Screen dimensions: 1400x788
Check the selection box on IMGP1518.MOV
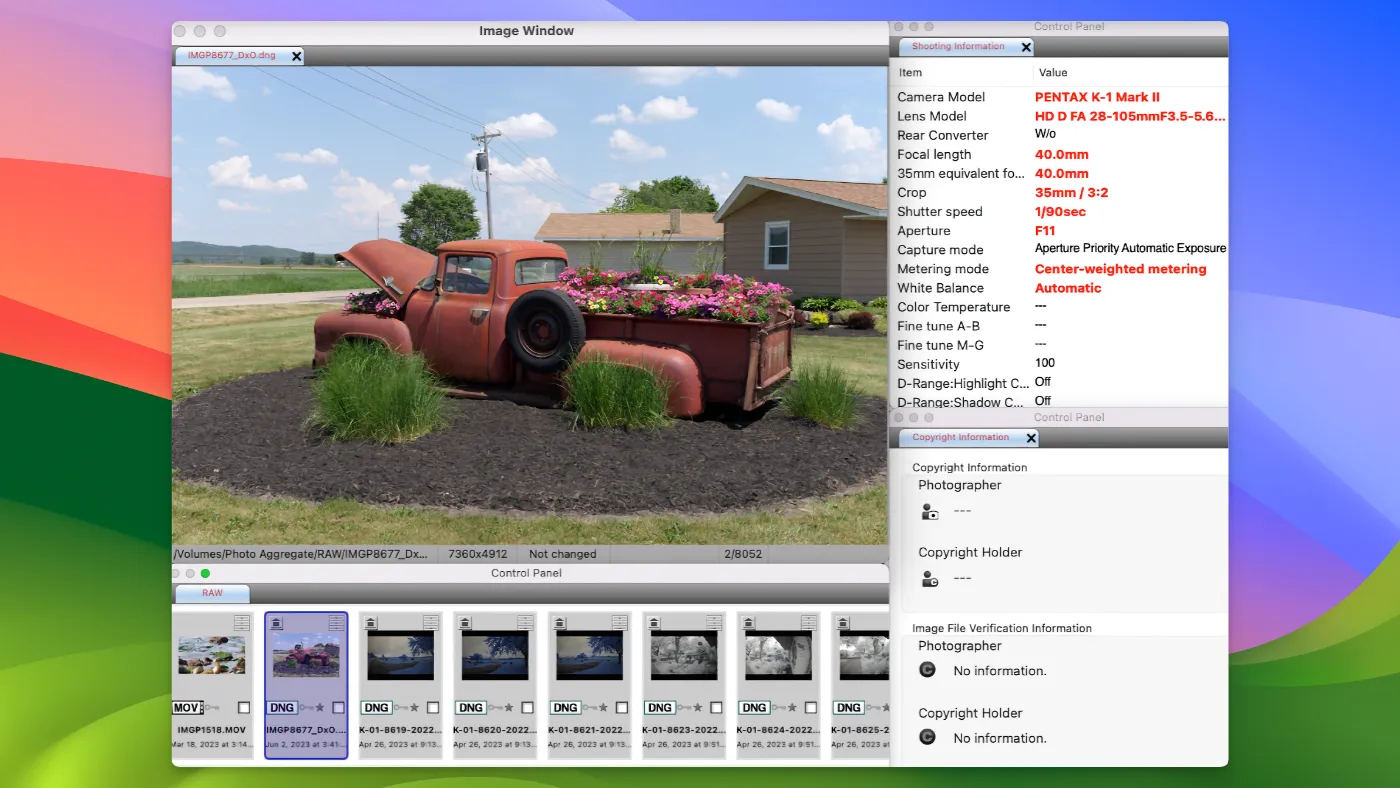(x=244, y=708)
